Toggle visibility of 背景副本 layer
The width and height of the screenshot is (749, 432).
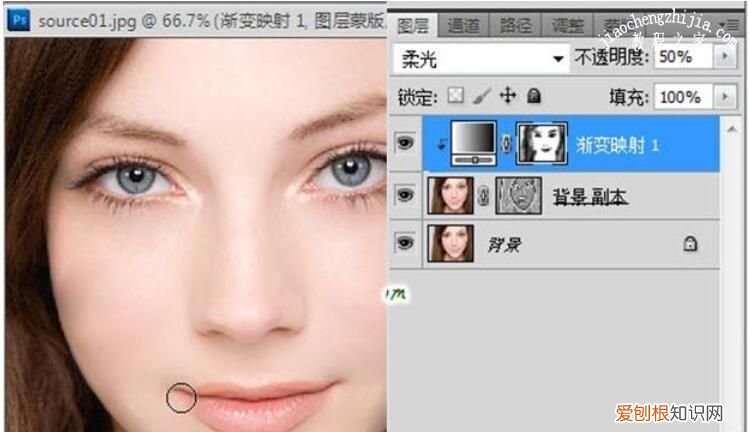(x=405, y=195)
